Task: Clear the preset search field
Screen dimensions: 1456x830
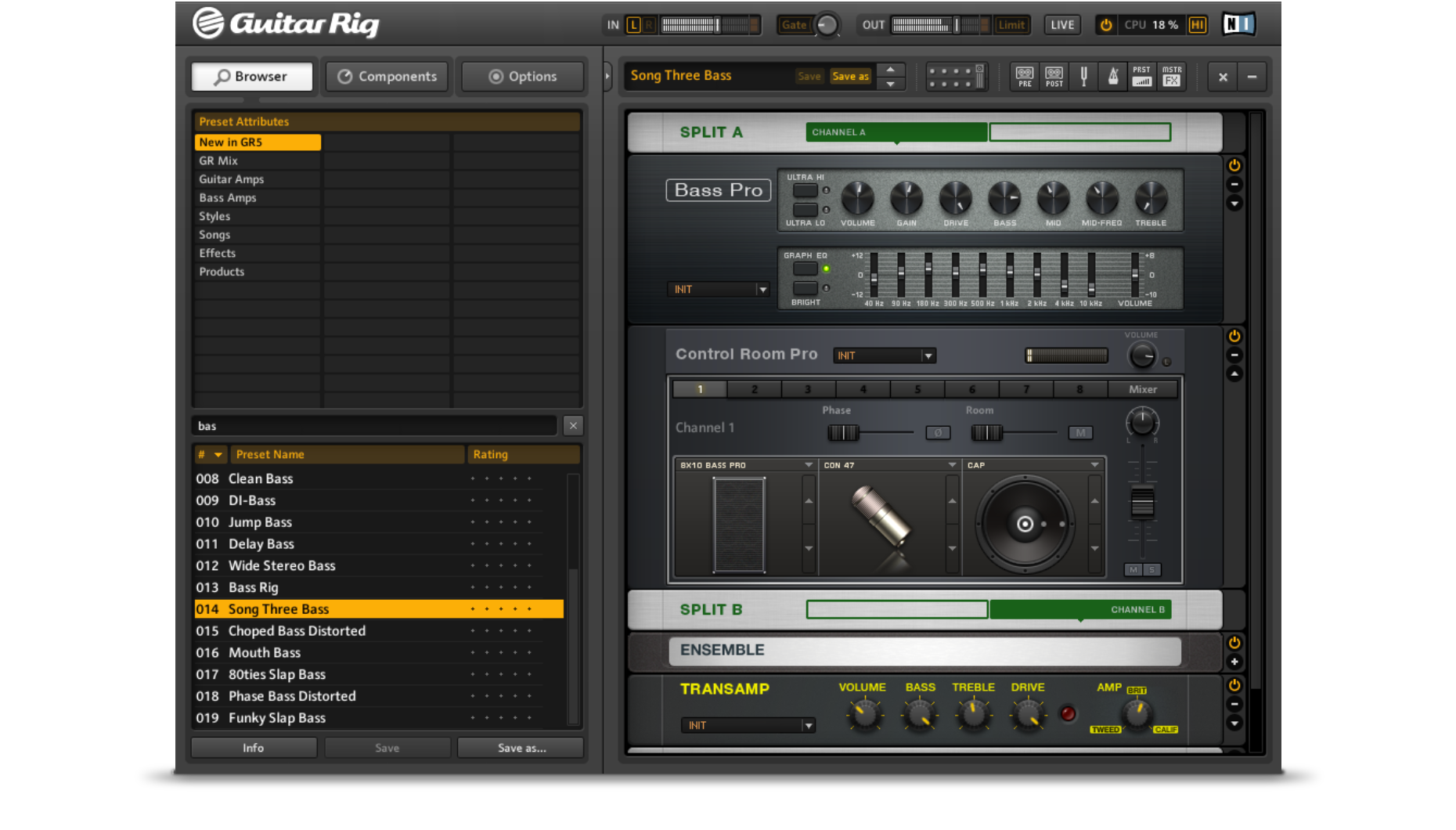Action: [x=573, y=426]
